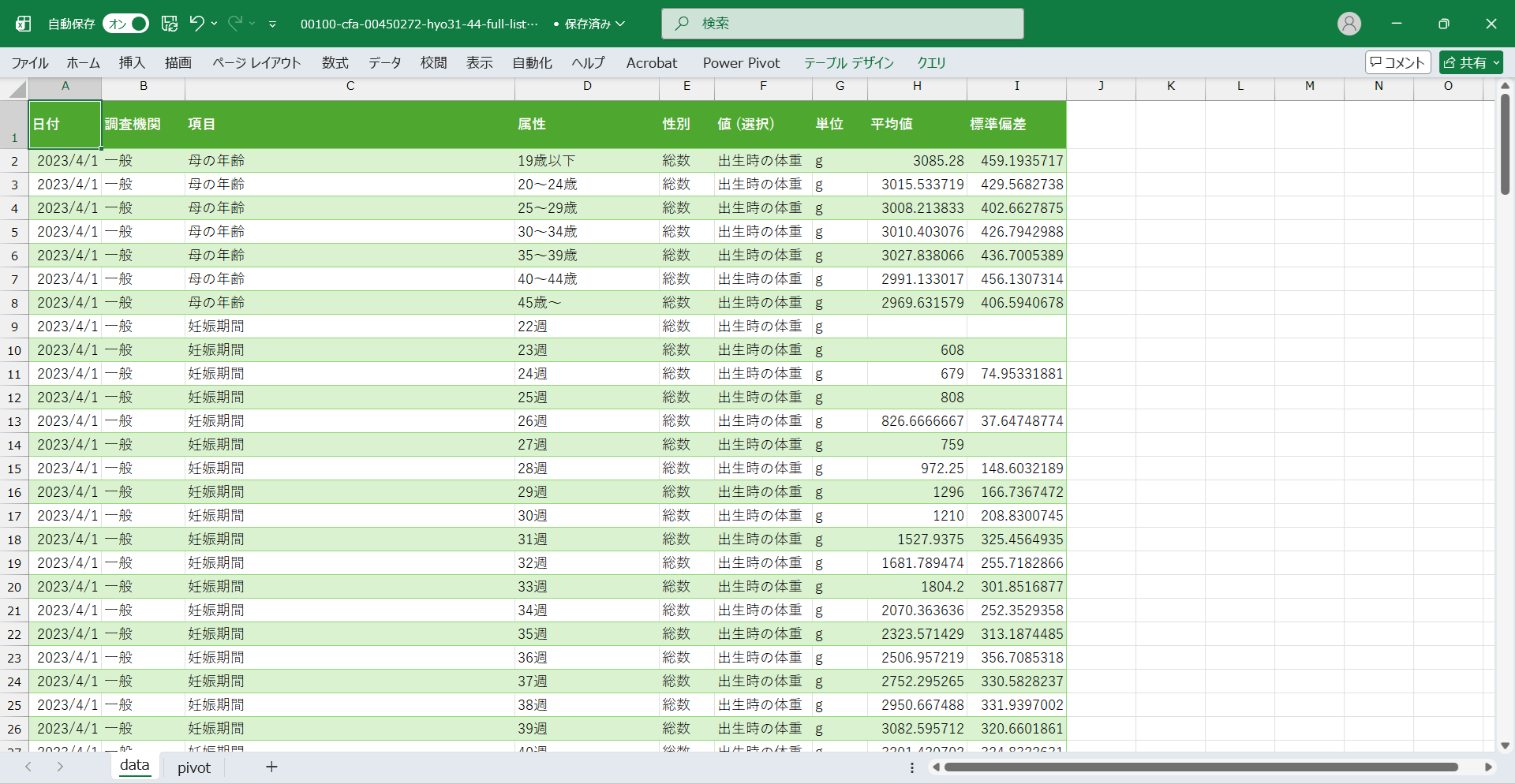Select column H header

pyautogui.click(x=917, y=86)
